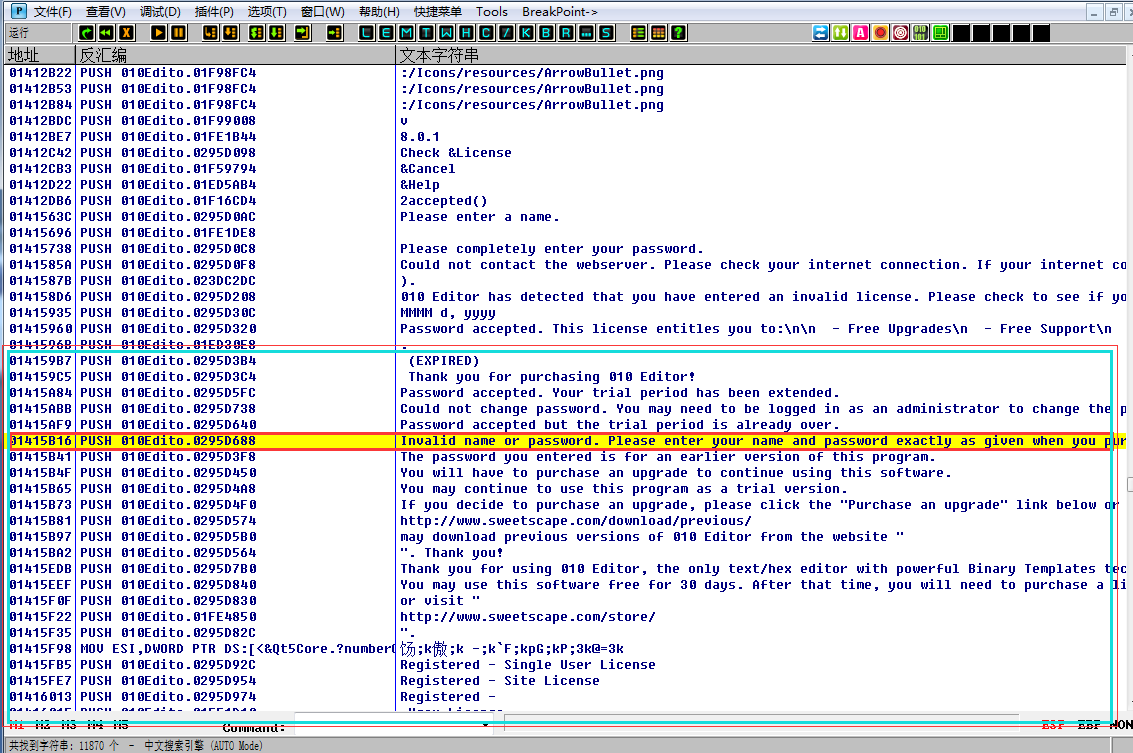Image resolution: width=1133 pixels, height=753 pixels.
Task: Open Threads window with T icon
Action: point(426,33)
